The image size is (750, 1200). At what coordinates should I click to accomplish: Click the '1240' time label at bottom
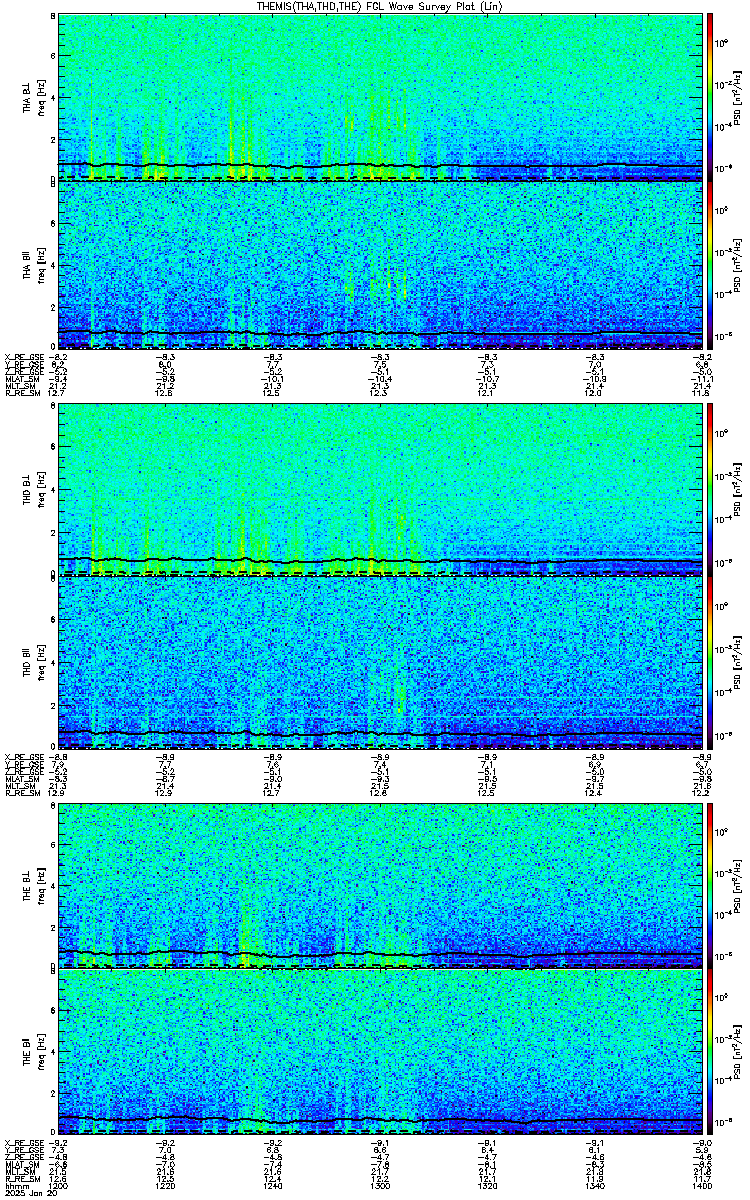[x=273, y=1185]
